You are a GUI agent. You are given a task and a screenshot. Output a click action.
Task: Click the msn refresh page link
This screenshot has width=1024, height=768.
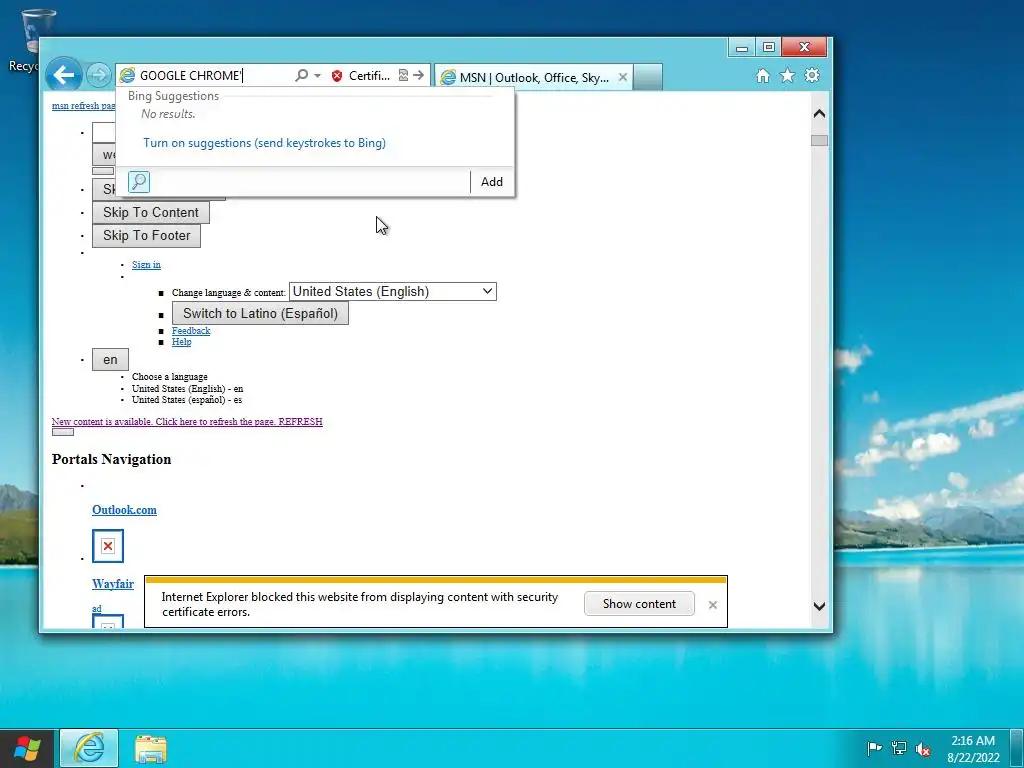click(x=84, y=106)
